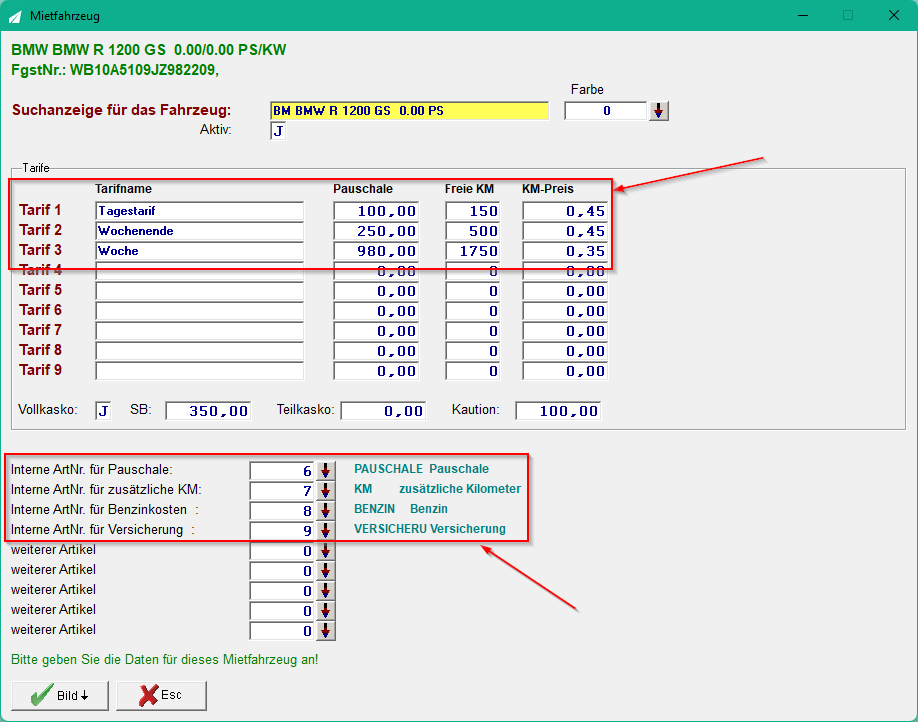Open lookup arrow of last weiterer Artikel
This screenshot has width=918, height=722.
click(x=326, y=631)
